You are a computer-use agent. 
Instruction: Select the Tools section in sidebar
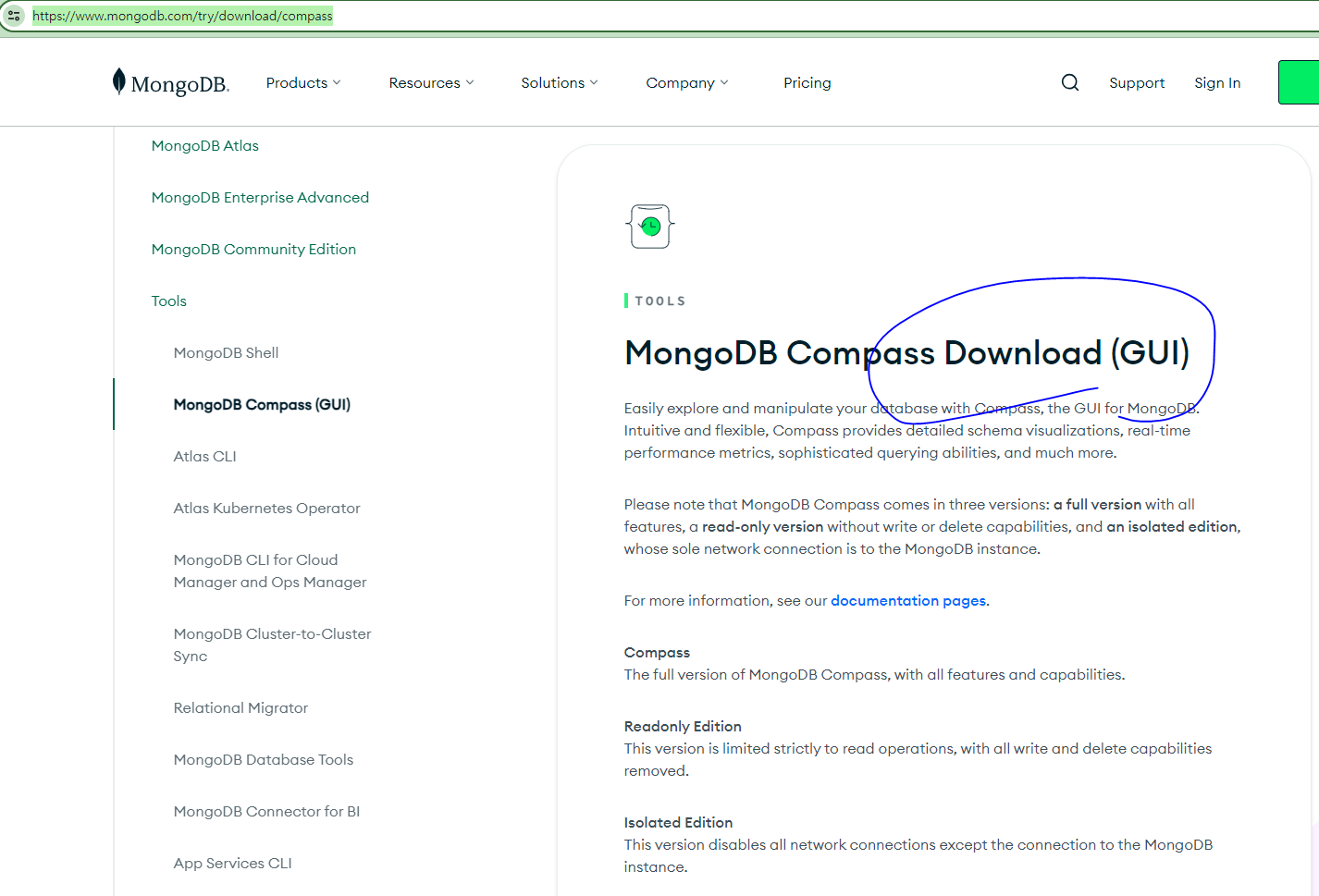[169, 301]
